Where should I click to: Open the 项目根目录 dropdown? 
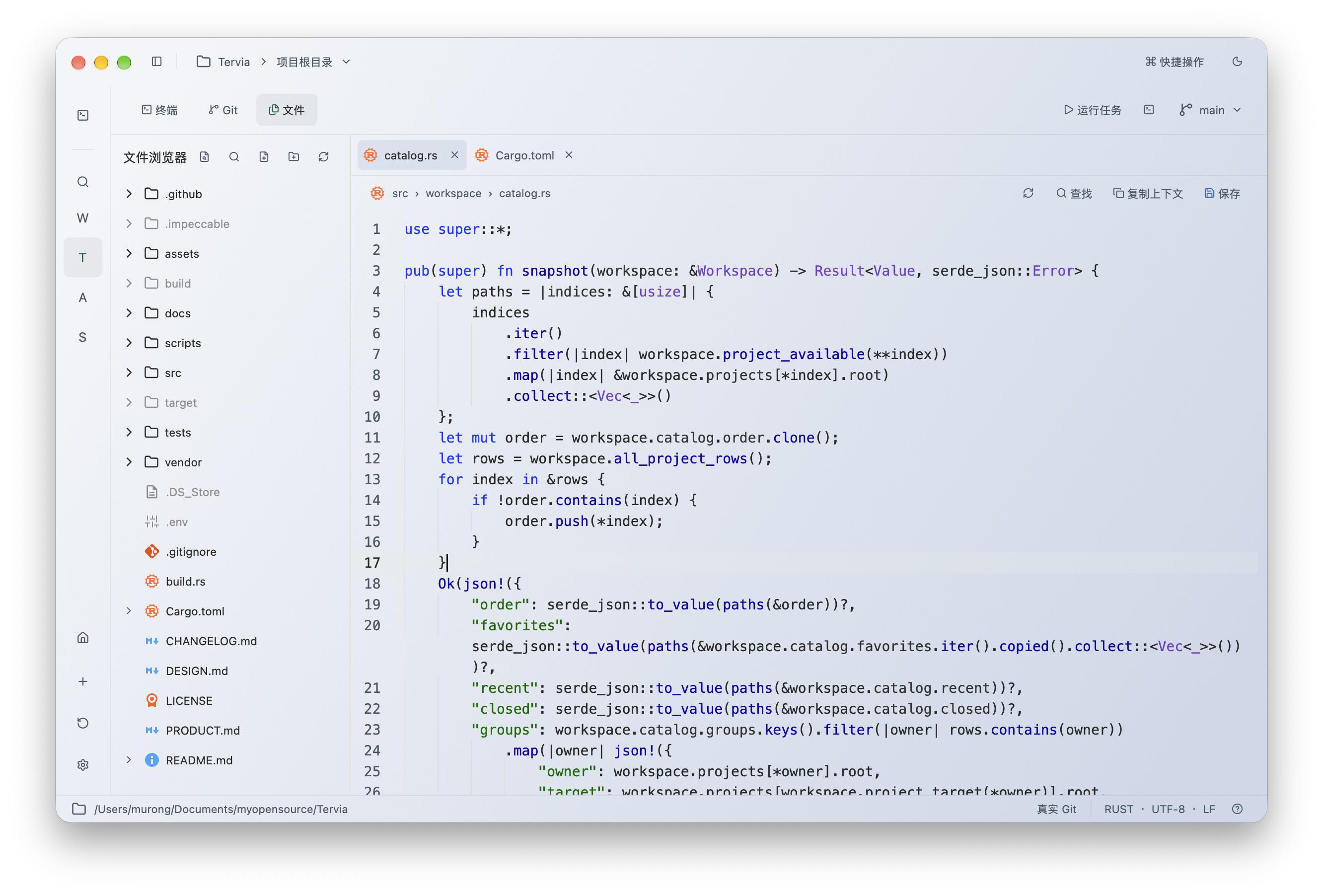(313, 62)
